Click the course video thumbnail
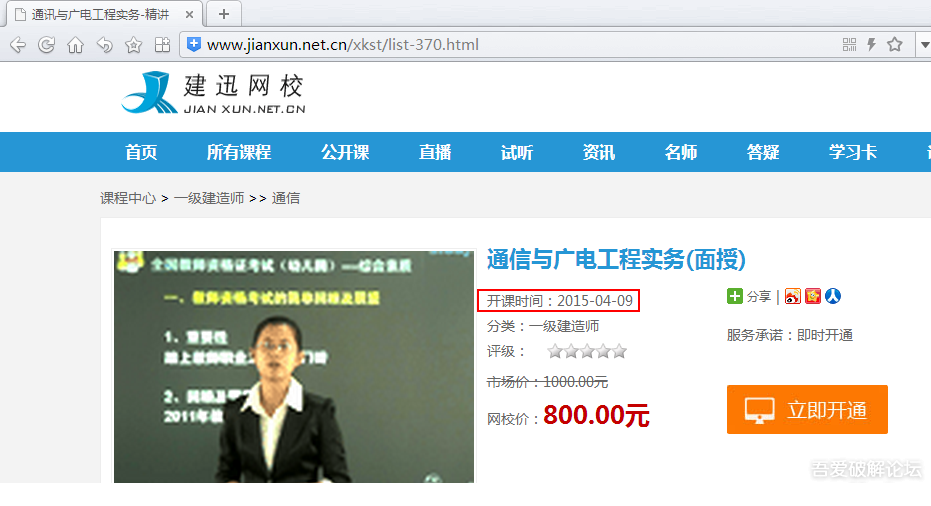 (294, 366)
